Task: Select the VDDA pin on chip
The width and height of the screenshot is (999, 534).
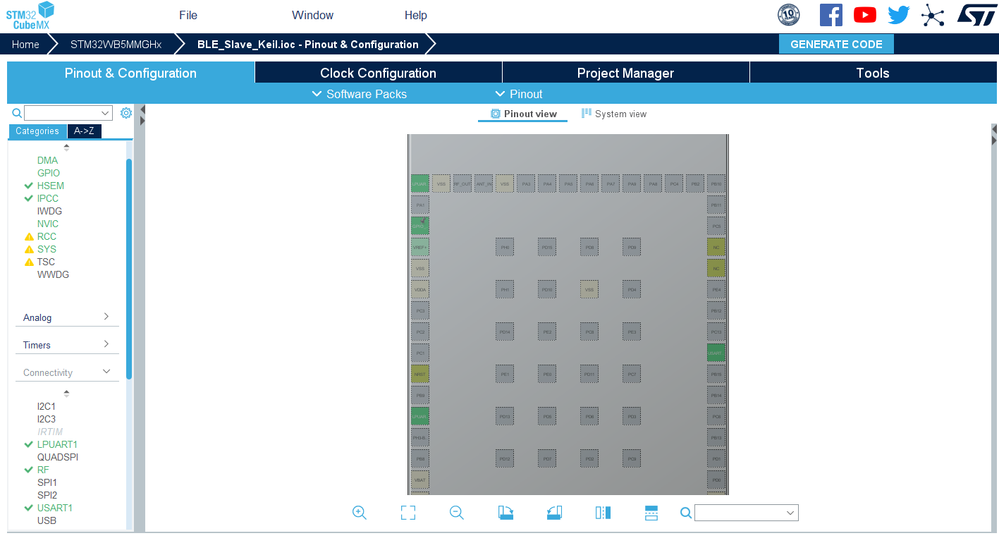Action: [x=420, y=289]
